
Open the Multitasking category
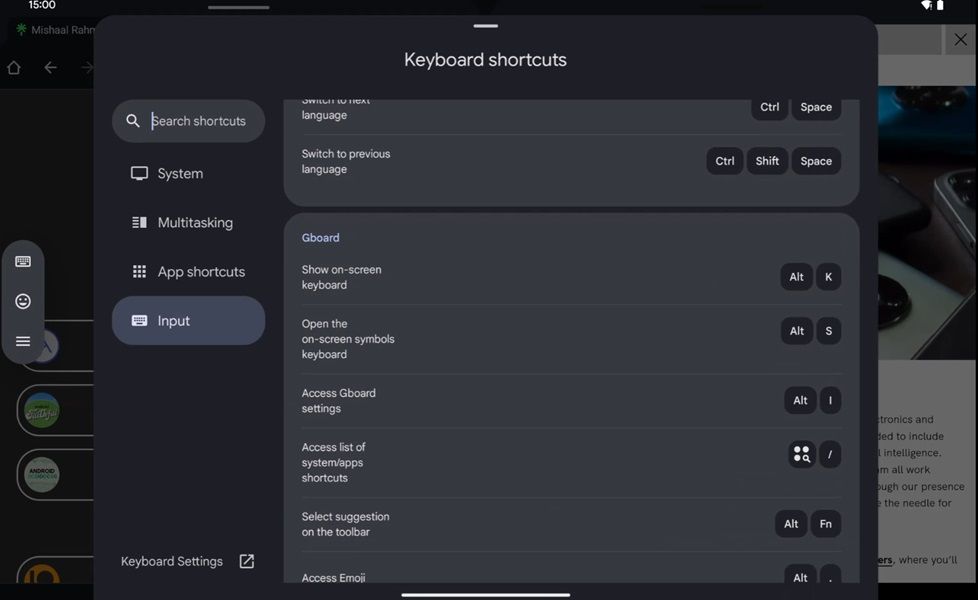(188, 223)
